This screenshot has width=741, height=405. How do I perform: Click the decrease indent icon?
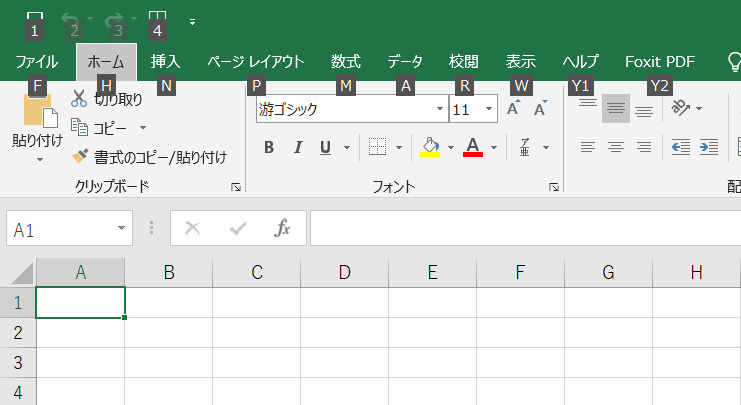pyautogui.click(x=681, y=147)
